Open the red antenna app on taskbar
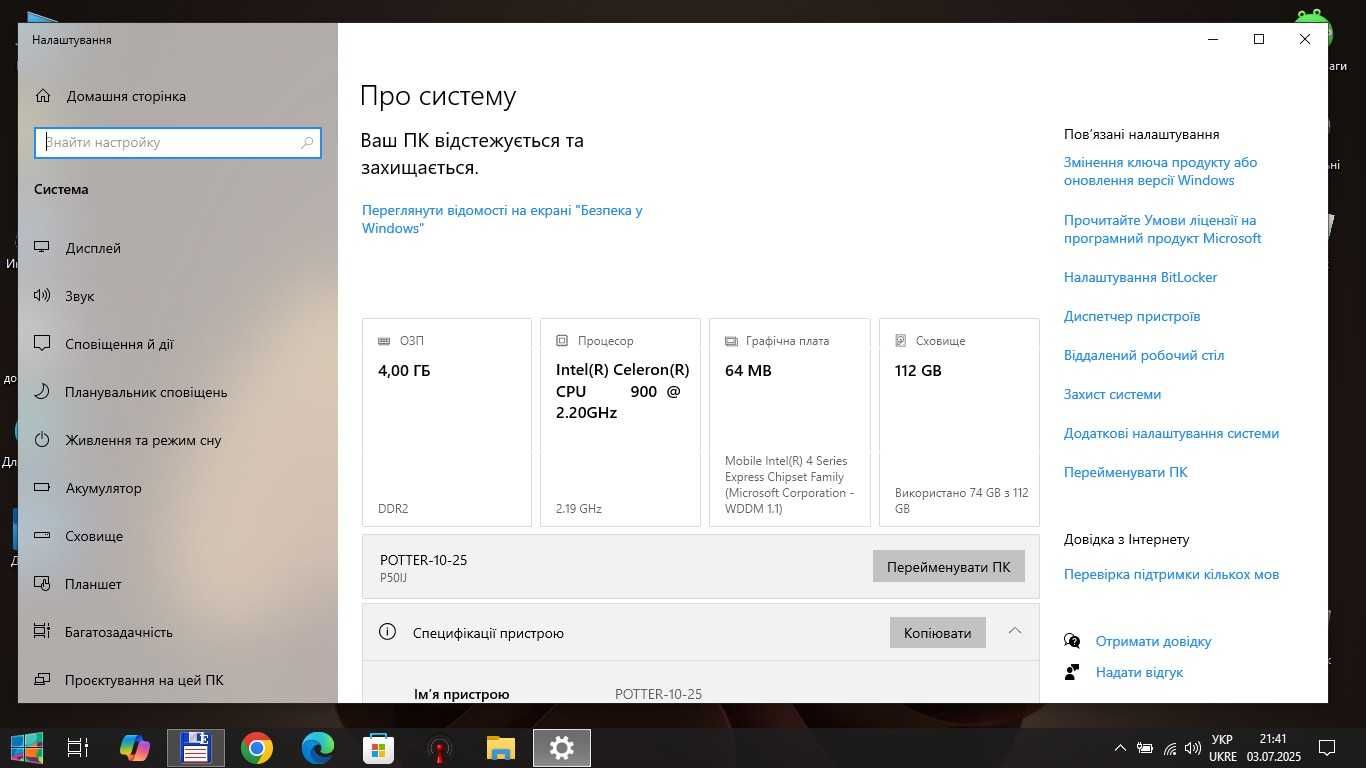 pyautogui.click(x=440, y=747)
